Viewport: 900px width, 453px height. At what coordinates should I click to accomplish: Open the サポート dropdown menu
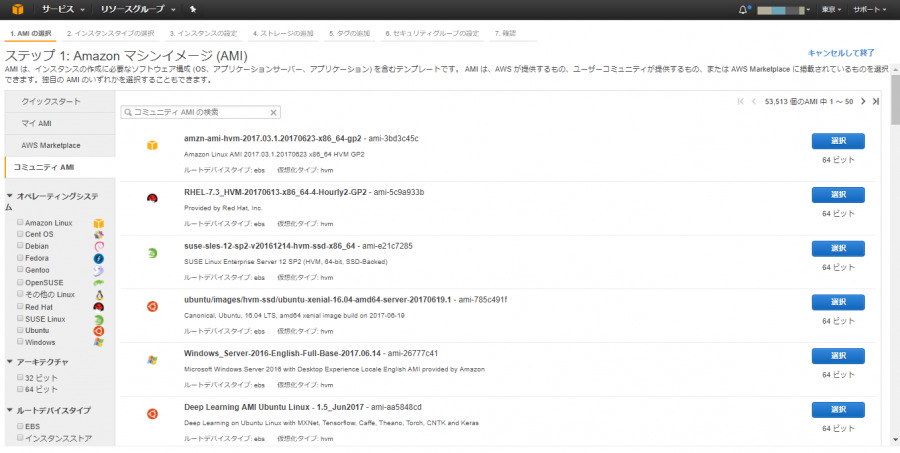pos(870,10)
